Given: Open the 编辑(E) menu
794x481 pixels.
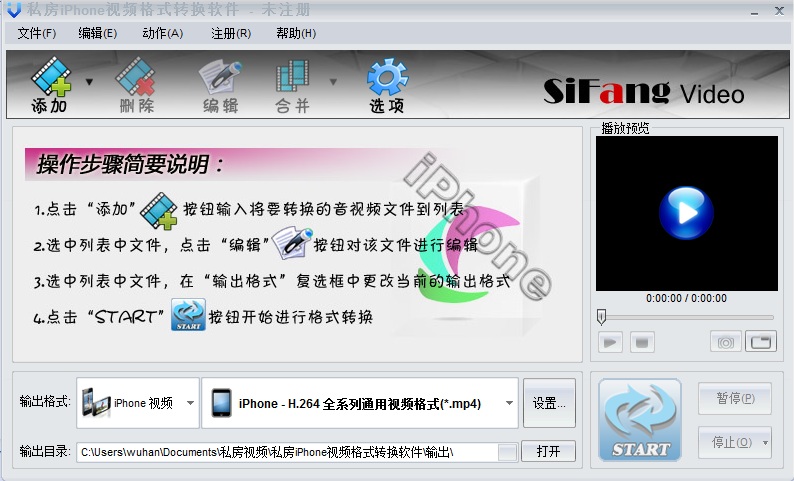Looking at the screenshot, I should [97, 33].
